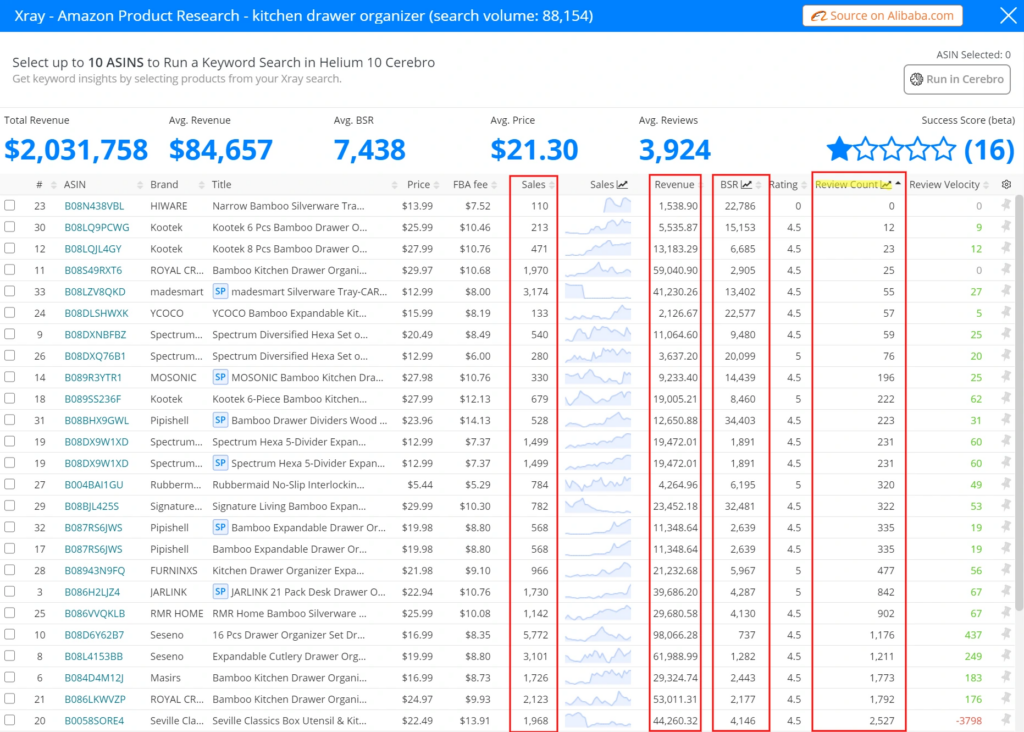
Task: Click the Review Count chart icon
Action: coord(886,185)
